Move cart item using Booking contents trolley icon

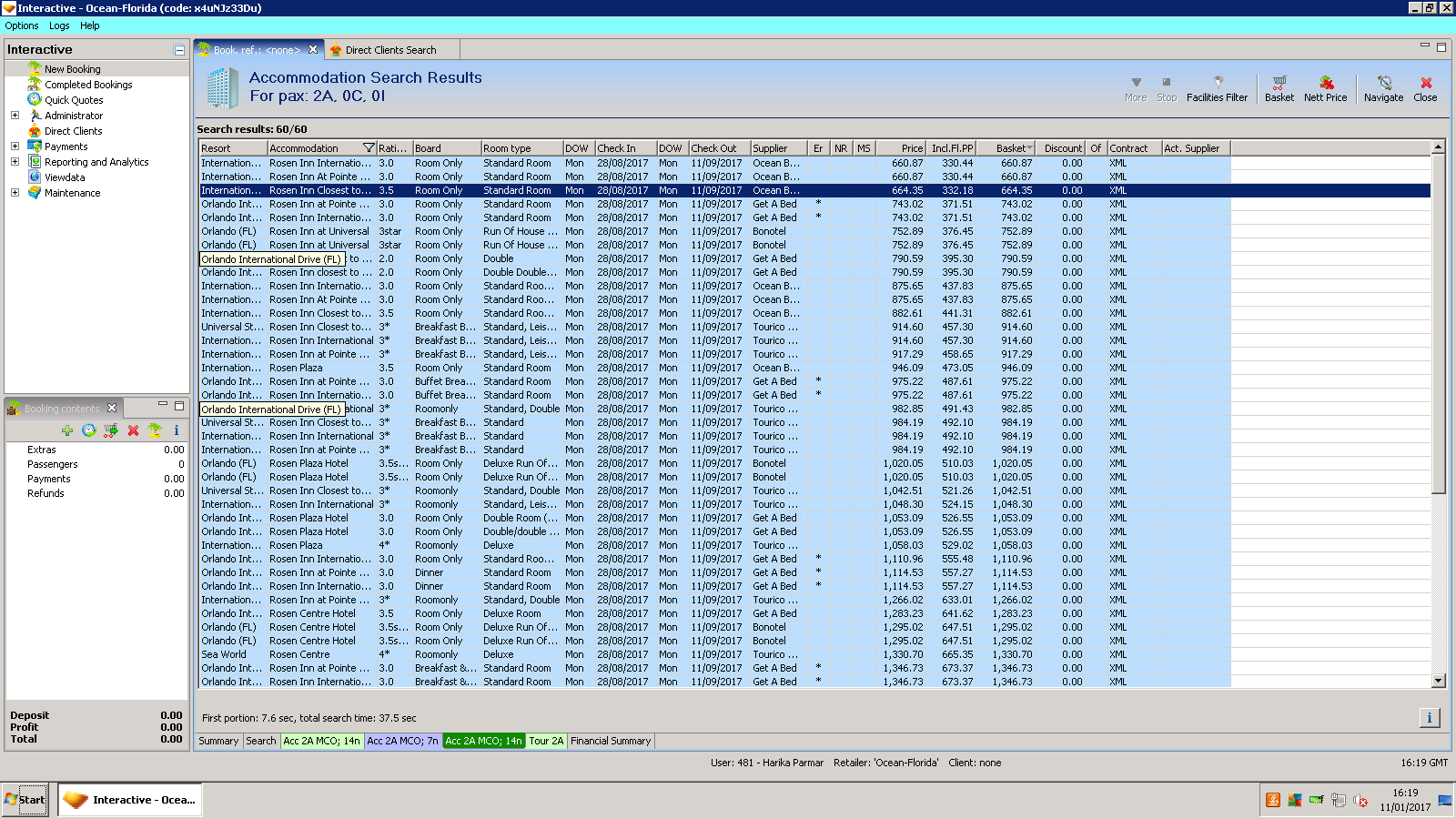pyautogui.click(x=110, y=430)
